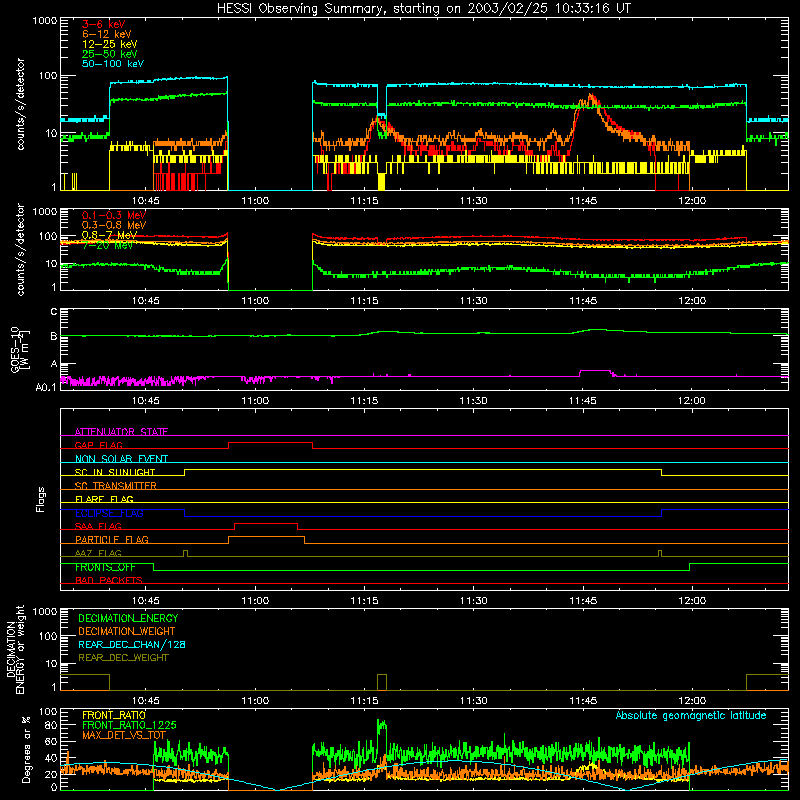Click GOES class C axis label

(54, 312)
